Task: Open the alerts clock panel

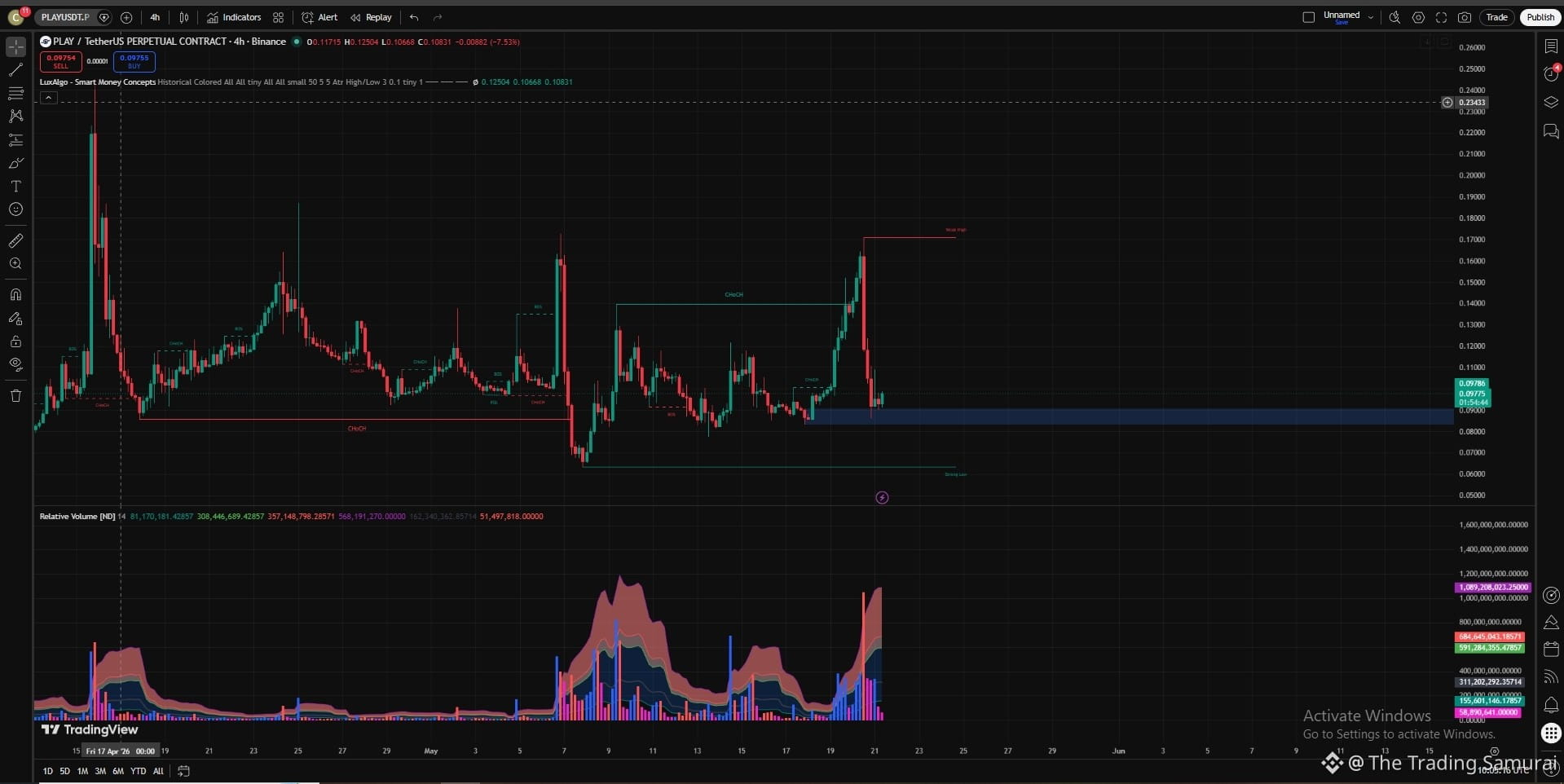Action: pos(1551,74)
